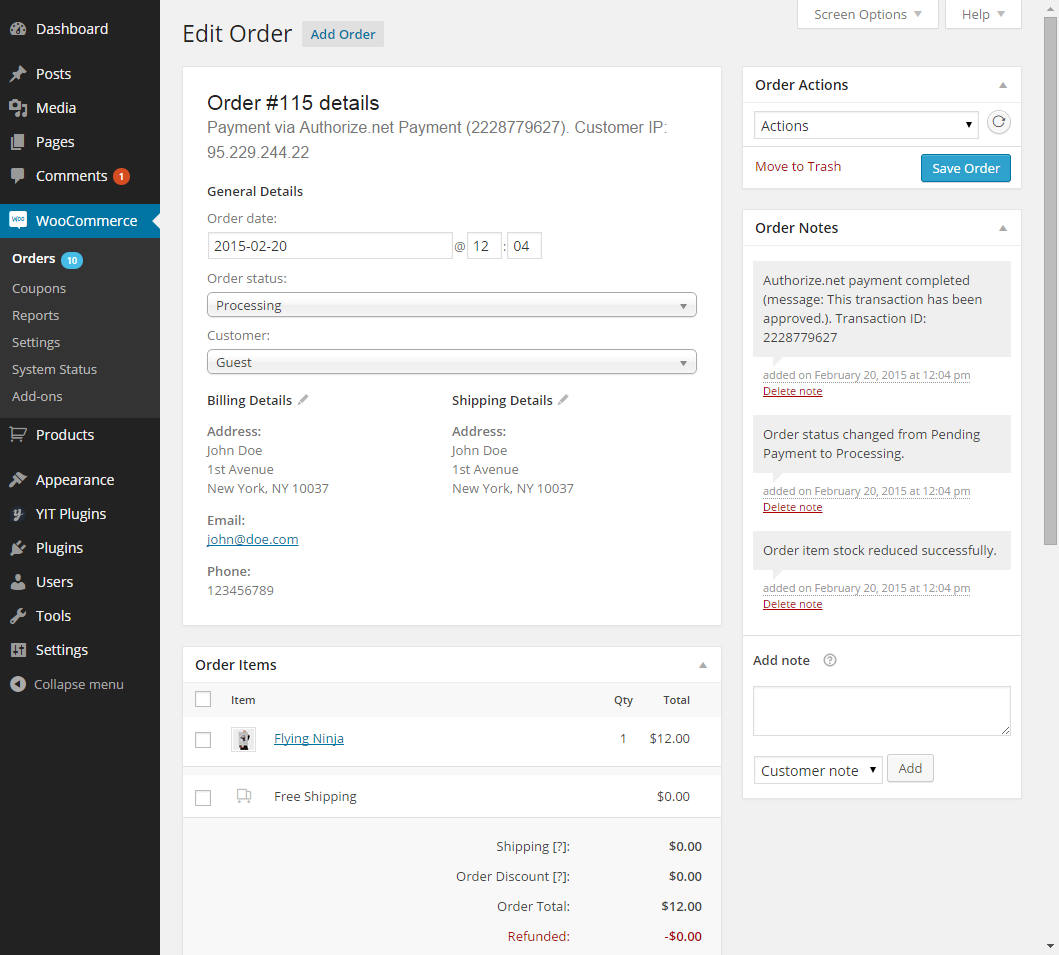Go to Reports under WooCommerce
Screen dimensions: 1059x955
click(x=36, y=315)
